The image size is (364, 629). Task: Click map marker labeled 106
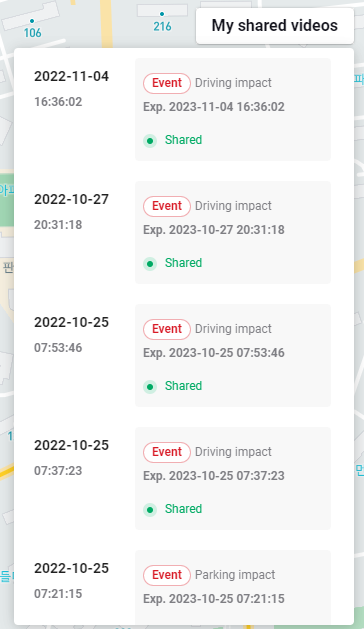coord(32,28)
